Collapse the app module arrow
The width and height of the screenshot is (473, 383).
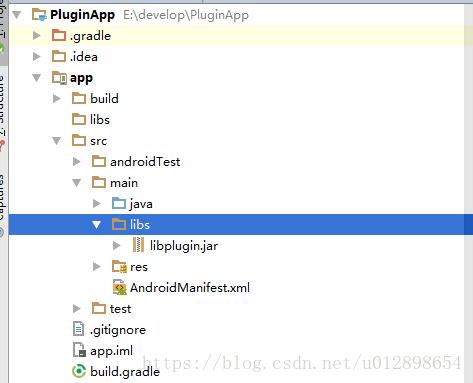pyautogui.click(x=37, y=78)
